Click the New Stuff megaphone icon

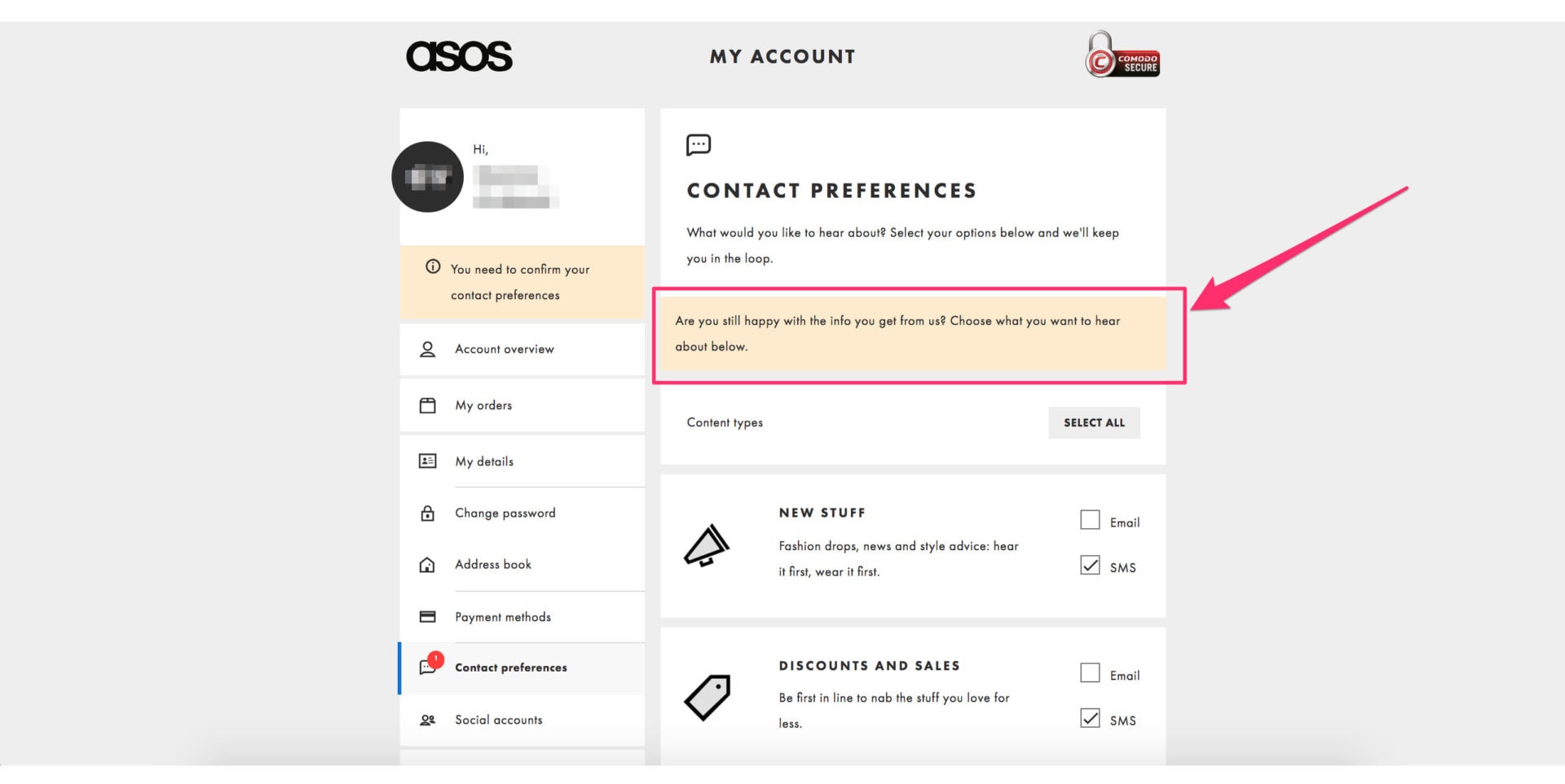(707, 544)
